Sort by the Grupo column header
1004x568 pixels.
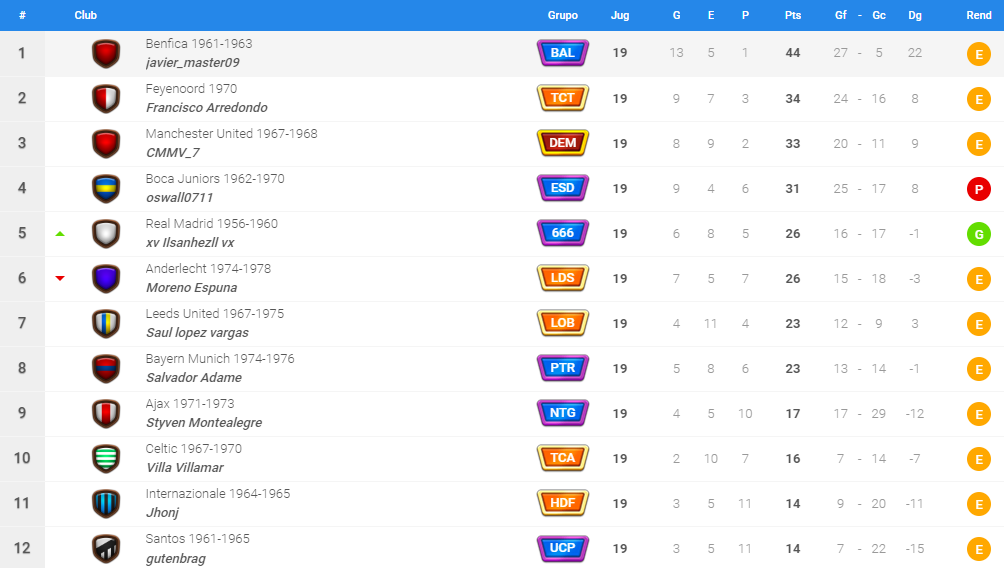[x=563, y=15]
